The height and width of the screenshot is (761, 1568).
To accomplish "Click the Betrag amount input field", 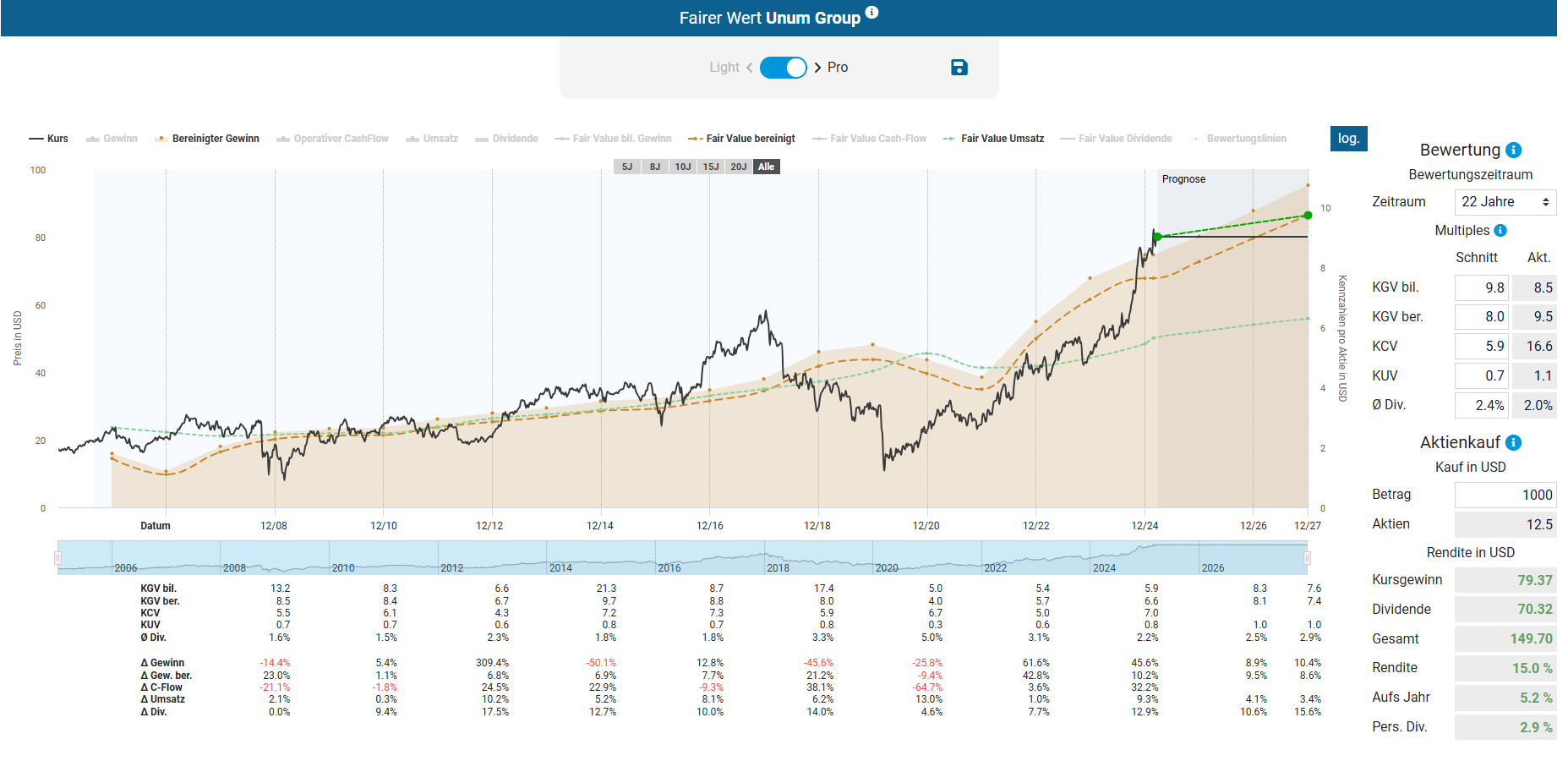I will click(1505, 495).
